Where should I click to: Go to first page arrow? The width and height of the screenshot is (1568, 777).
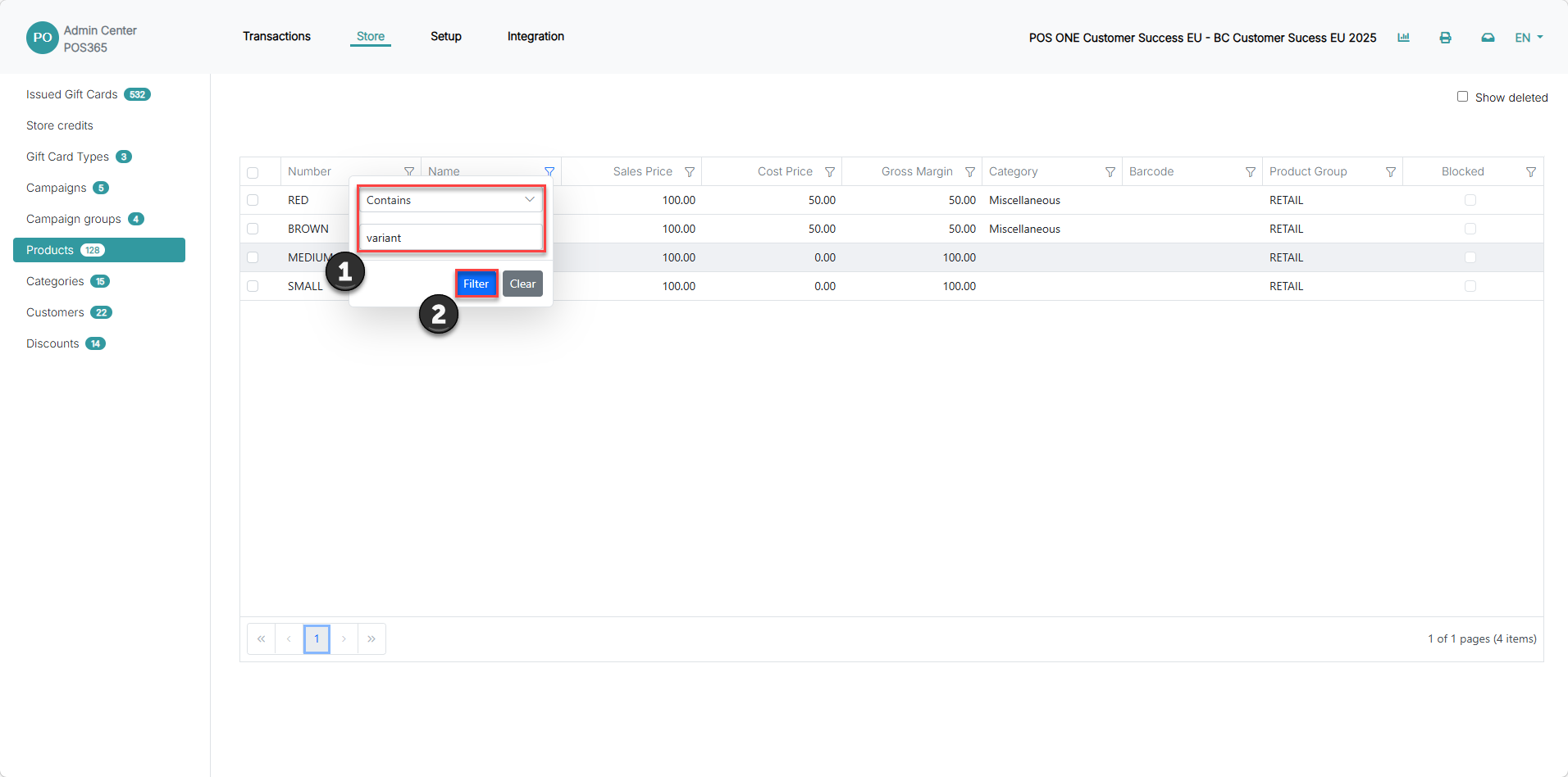(261, 638)
